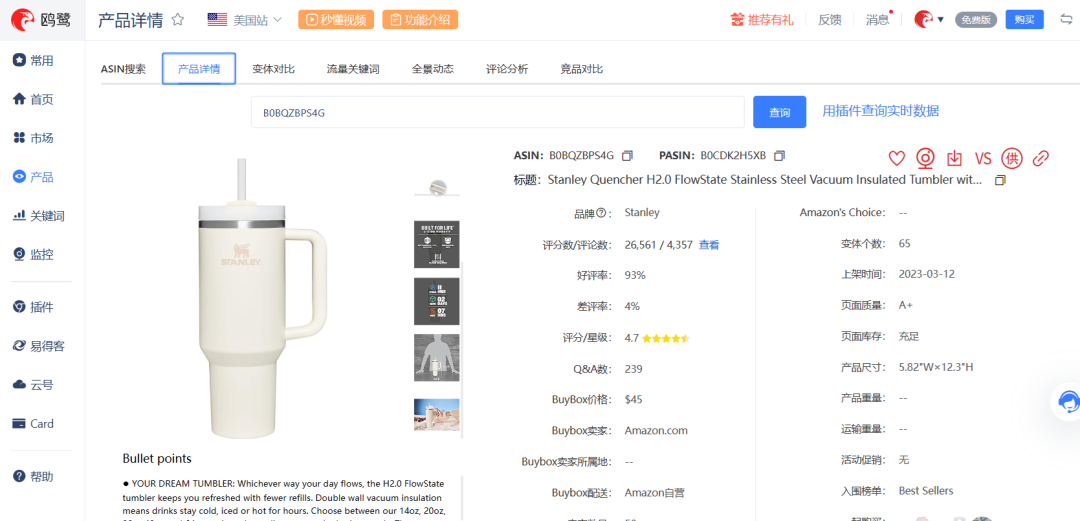Image resolution: width=1080 pixels, height=521 pixels.
Task: Click the 推荐有礼 link
Action: coord(762,20)
